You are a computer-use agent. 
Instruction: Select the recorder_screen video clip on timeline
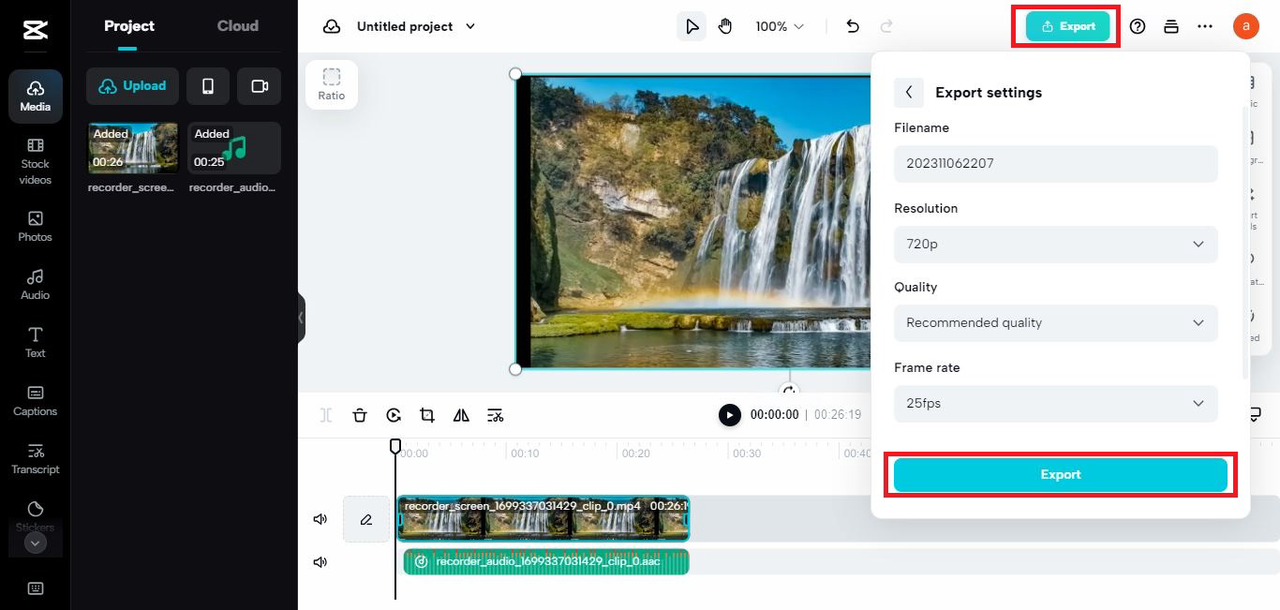click(x=544, y=519)
